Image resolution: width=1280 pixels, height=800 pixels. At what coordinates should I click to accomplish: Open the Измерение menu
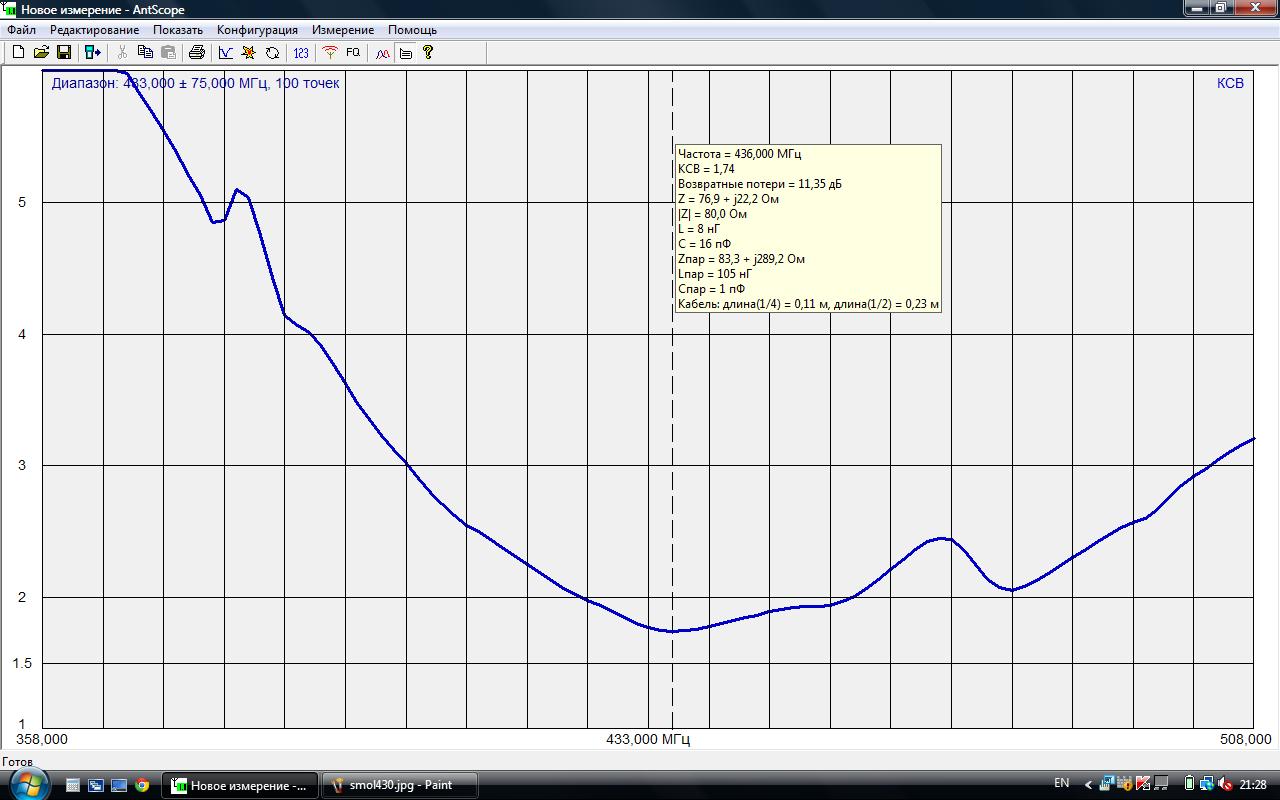[x=343, y=30]
